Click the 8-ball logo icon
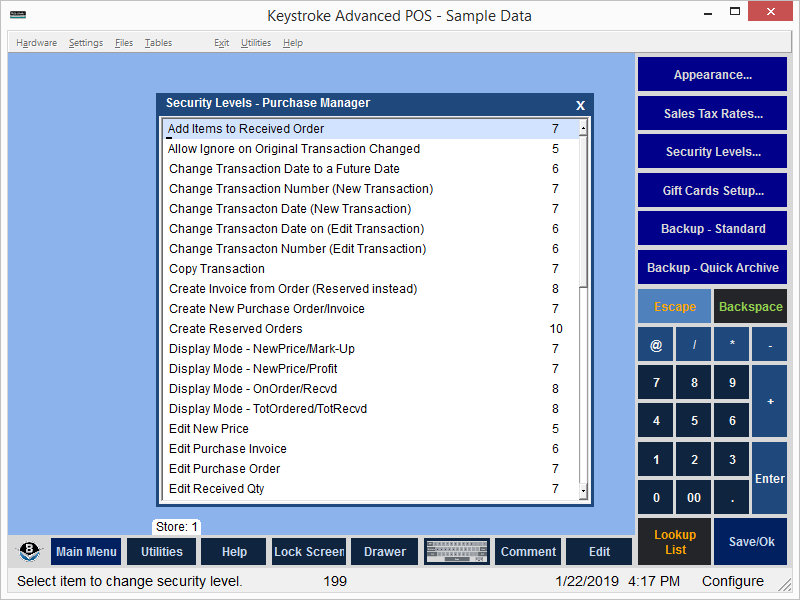This screenshot has height=600, width=800. pos(30,552)
